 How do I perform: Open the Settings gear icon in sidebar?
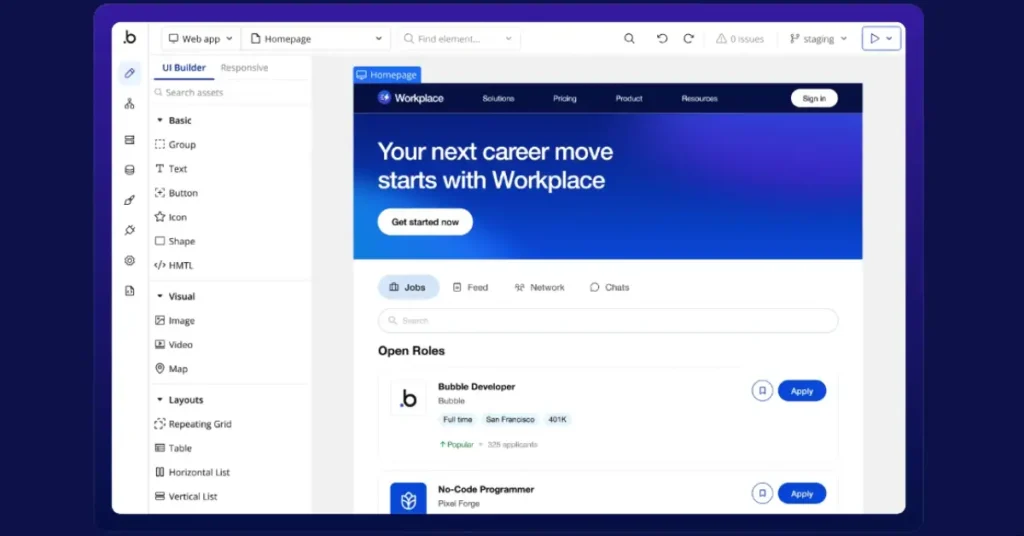click(x=129, y=260)
